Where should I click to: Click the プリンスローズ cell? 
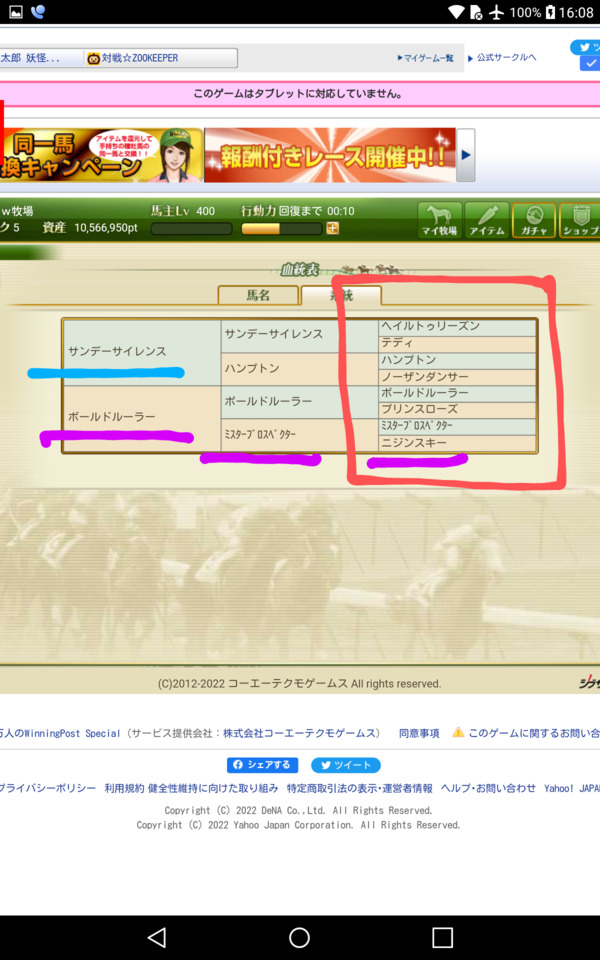[457, 410]
